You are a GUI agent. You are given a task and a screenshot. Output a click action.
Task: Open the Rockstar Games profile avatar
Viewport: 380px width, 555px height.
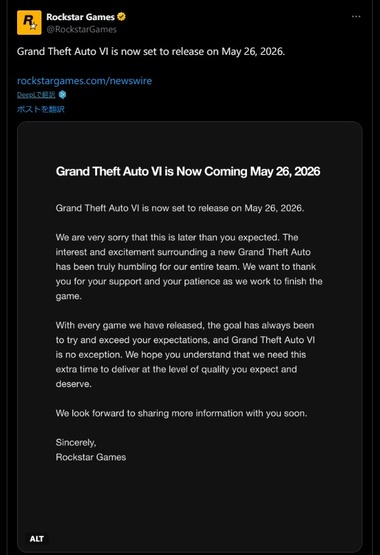point(29,23)
